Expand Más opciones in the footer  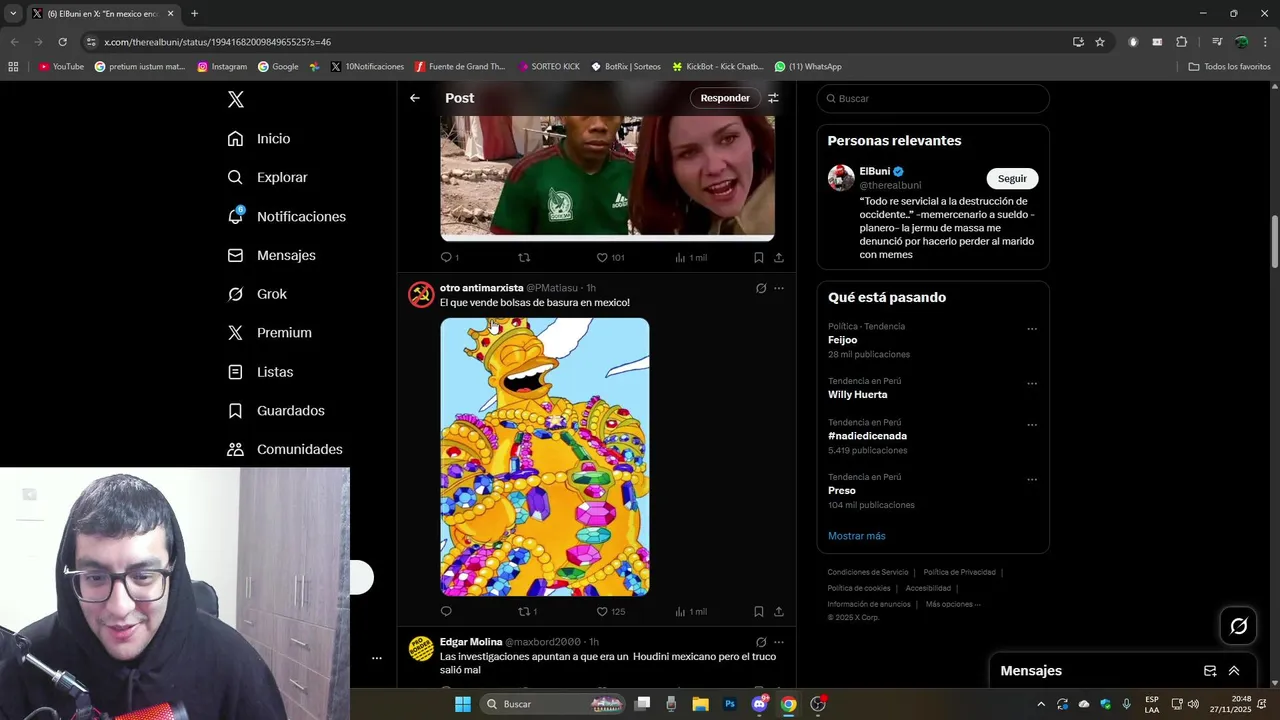point(952,604)
